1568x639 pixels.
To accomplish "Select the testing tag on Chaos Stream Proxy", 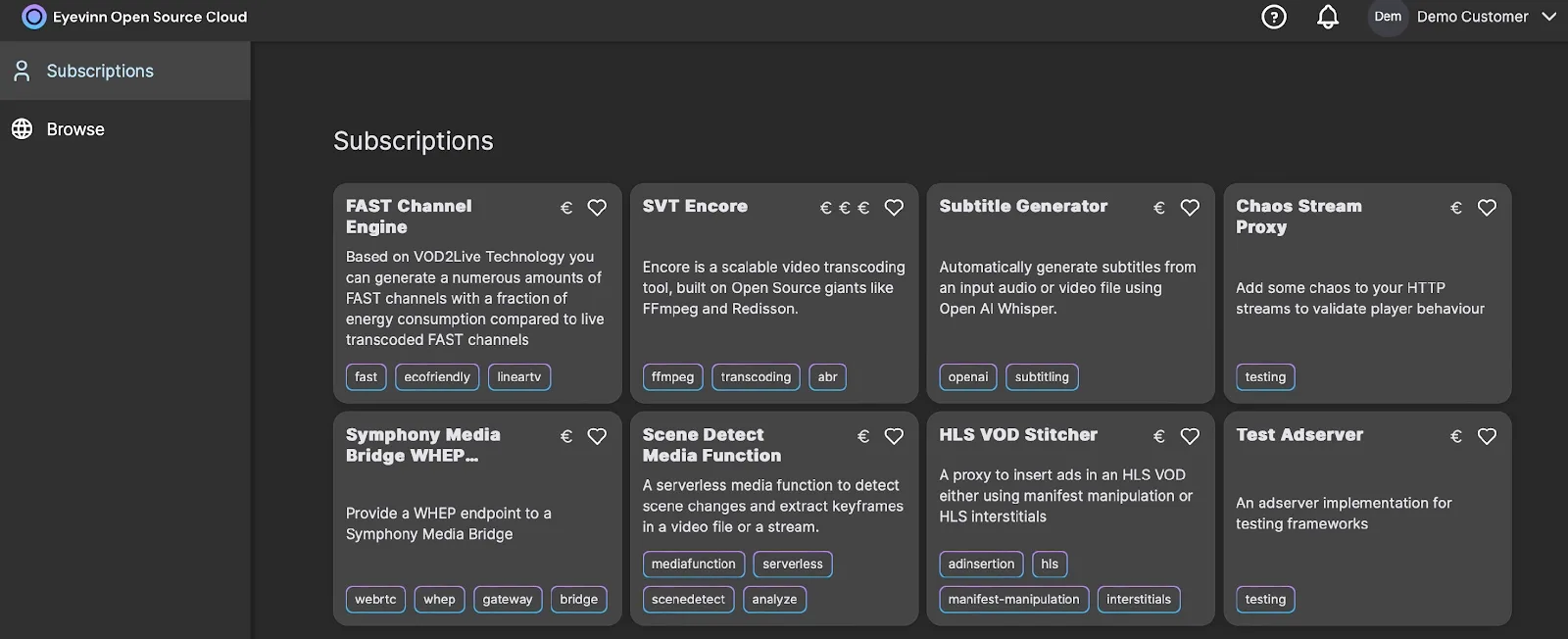I will (x=1265, y=377).
